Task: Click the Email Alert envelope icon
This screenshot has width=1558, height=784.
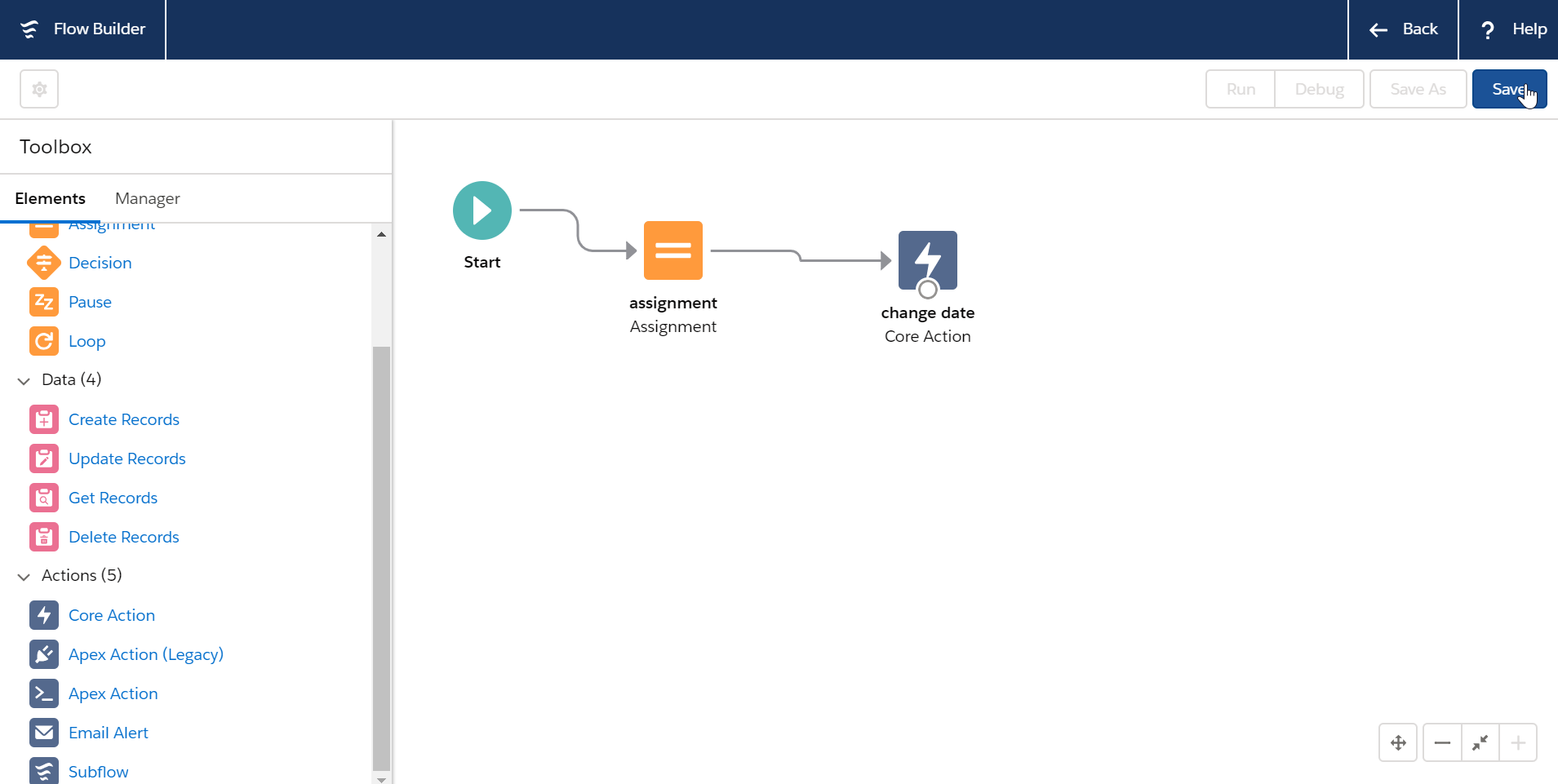Action: 44,733
